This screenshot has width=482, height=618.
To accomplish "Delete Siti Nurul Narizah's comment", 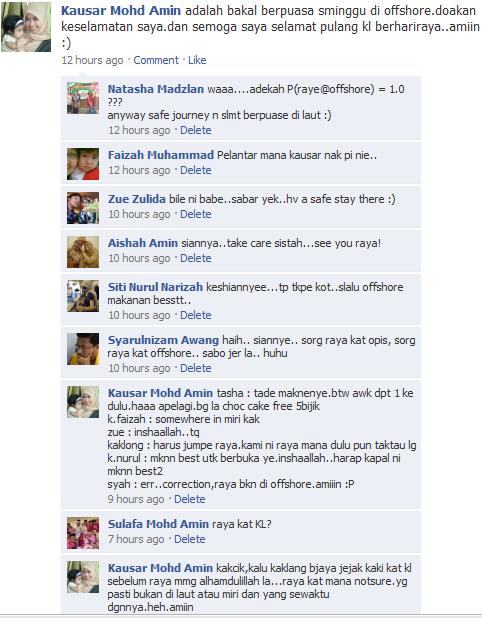I will point(195,315).
